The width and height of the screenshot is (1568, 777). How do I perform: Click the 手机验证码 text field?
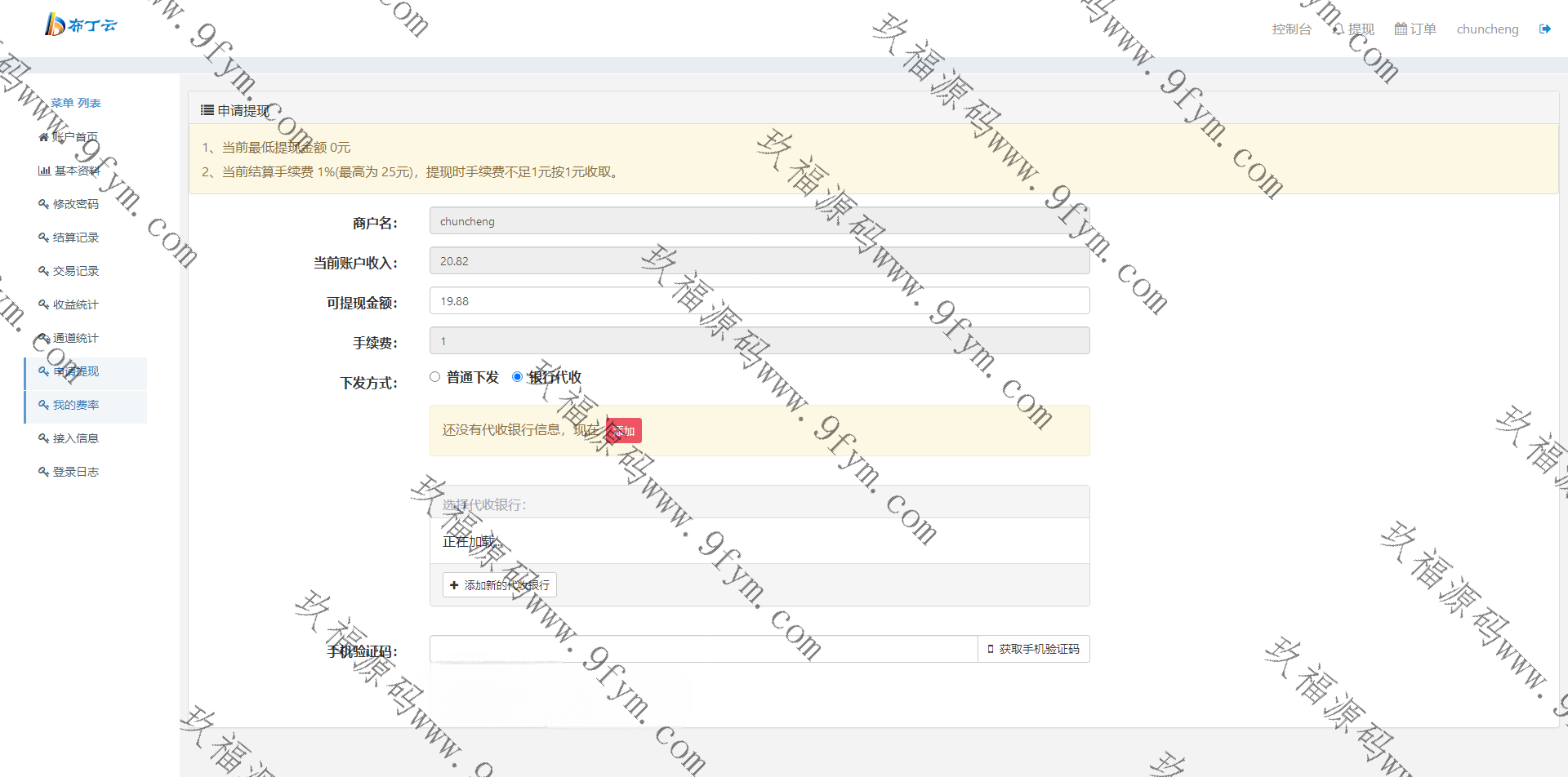[703, 650]
